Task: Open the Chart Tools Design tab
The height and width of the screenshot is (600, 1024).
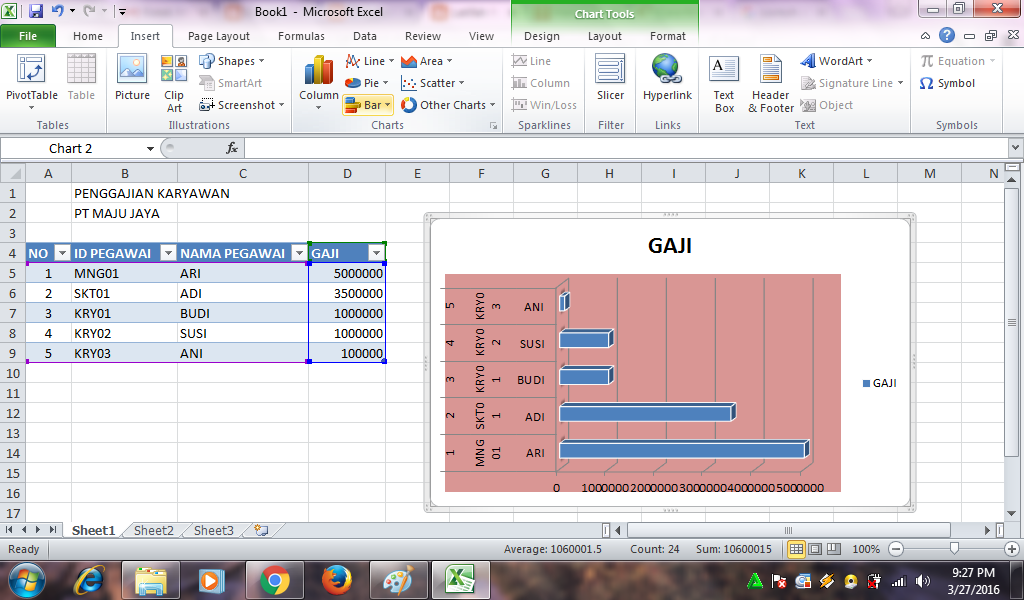Action: click(x=541, y=35)
